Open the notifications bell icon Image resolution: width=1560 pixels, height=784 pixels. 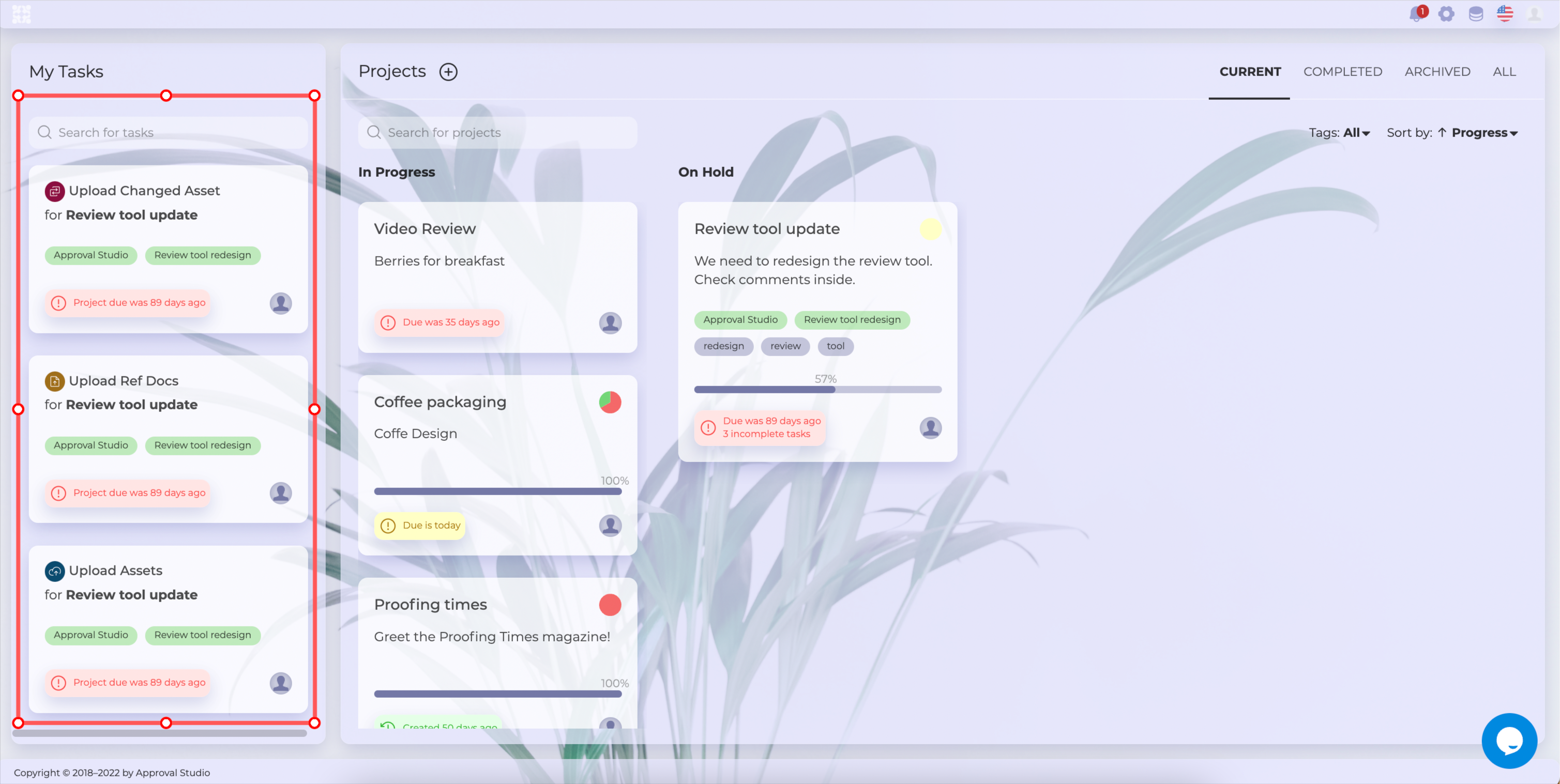[1415, 13]
